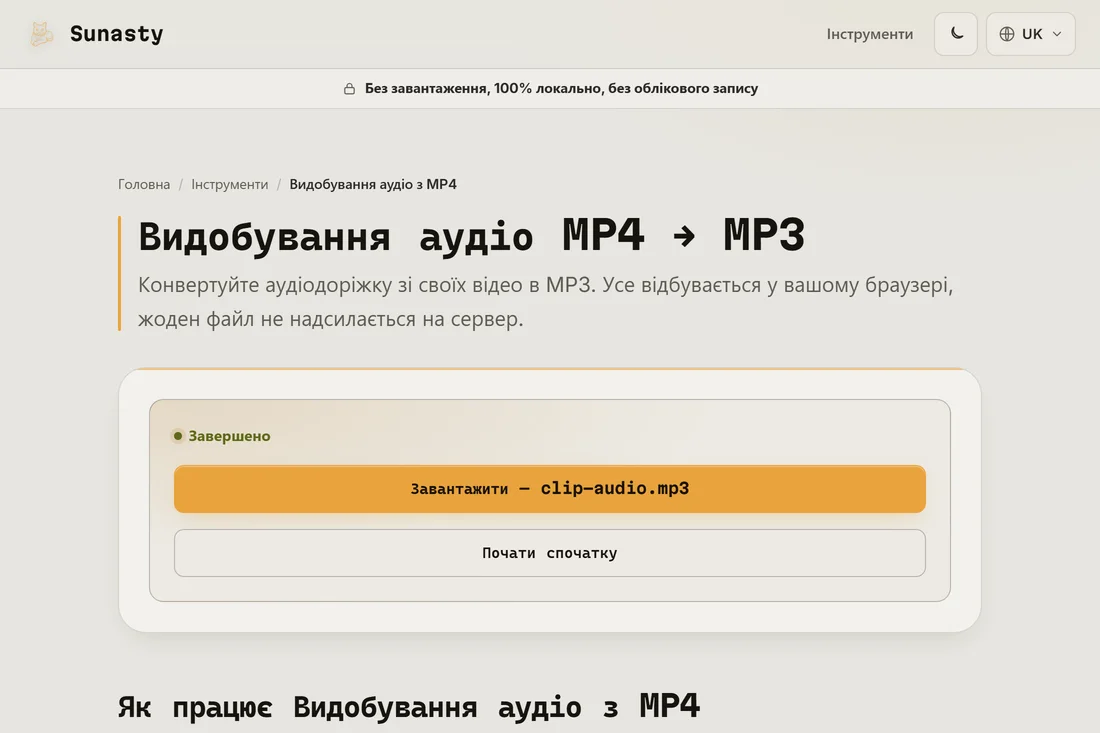1100x733 pixels.
Task: Click the Почати спочатку button
Action: coord(549,553)
